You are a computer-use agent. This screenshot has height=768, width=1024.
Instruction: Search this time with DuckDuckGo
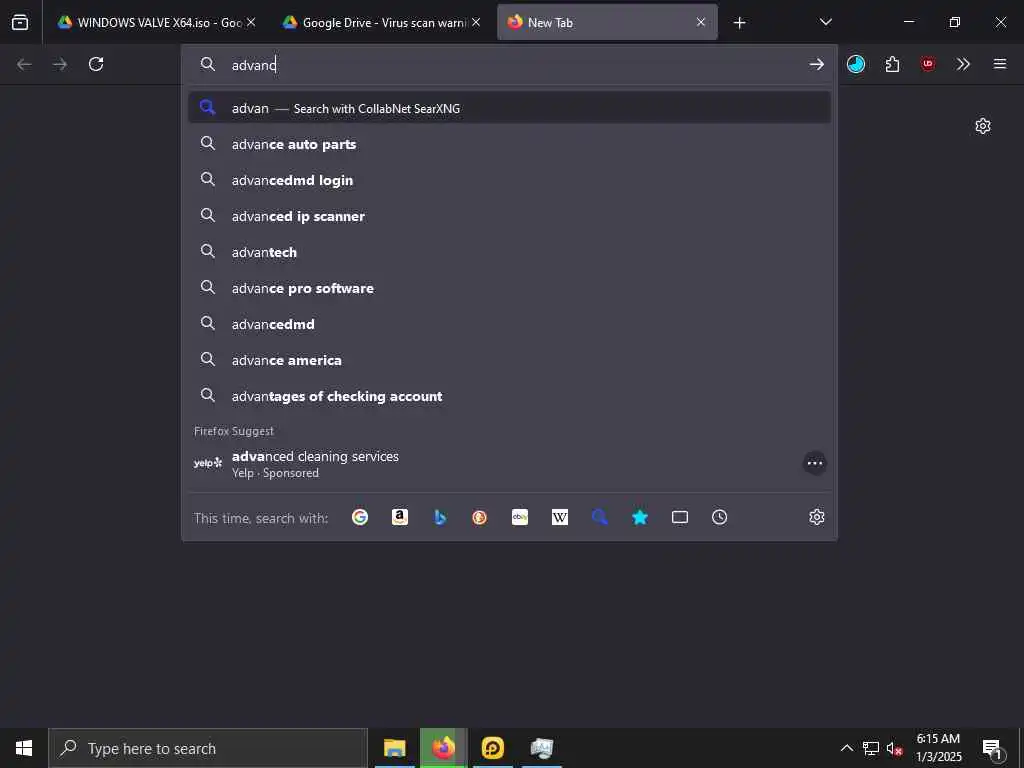pos(479,517)
